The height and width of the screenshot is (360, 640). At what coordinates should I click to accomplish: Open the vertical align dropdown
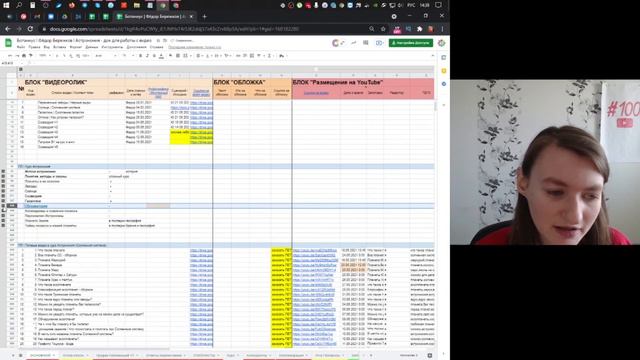(x=208, y=56)
